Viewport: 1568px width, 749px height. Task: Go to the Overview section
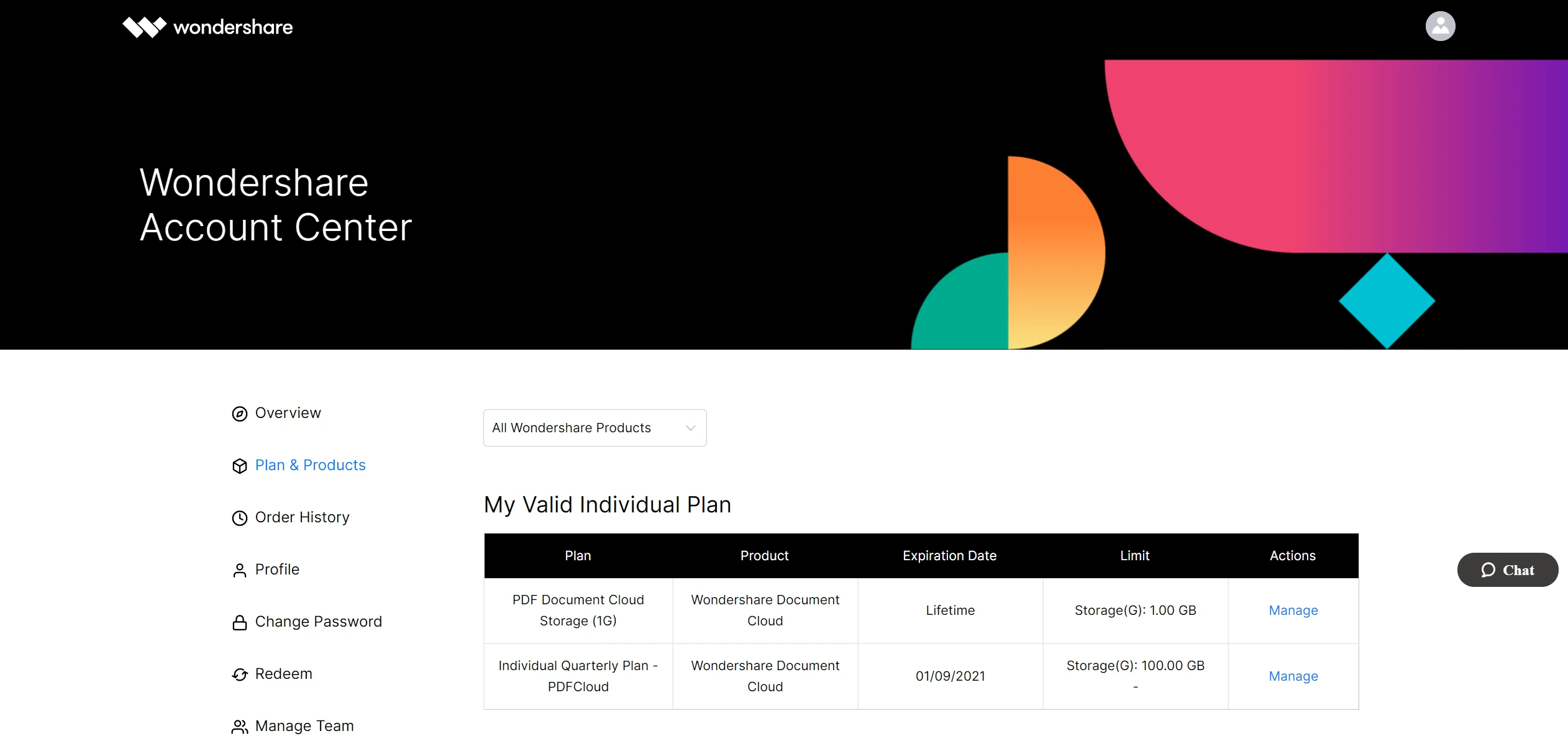point(288,413)
